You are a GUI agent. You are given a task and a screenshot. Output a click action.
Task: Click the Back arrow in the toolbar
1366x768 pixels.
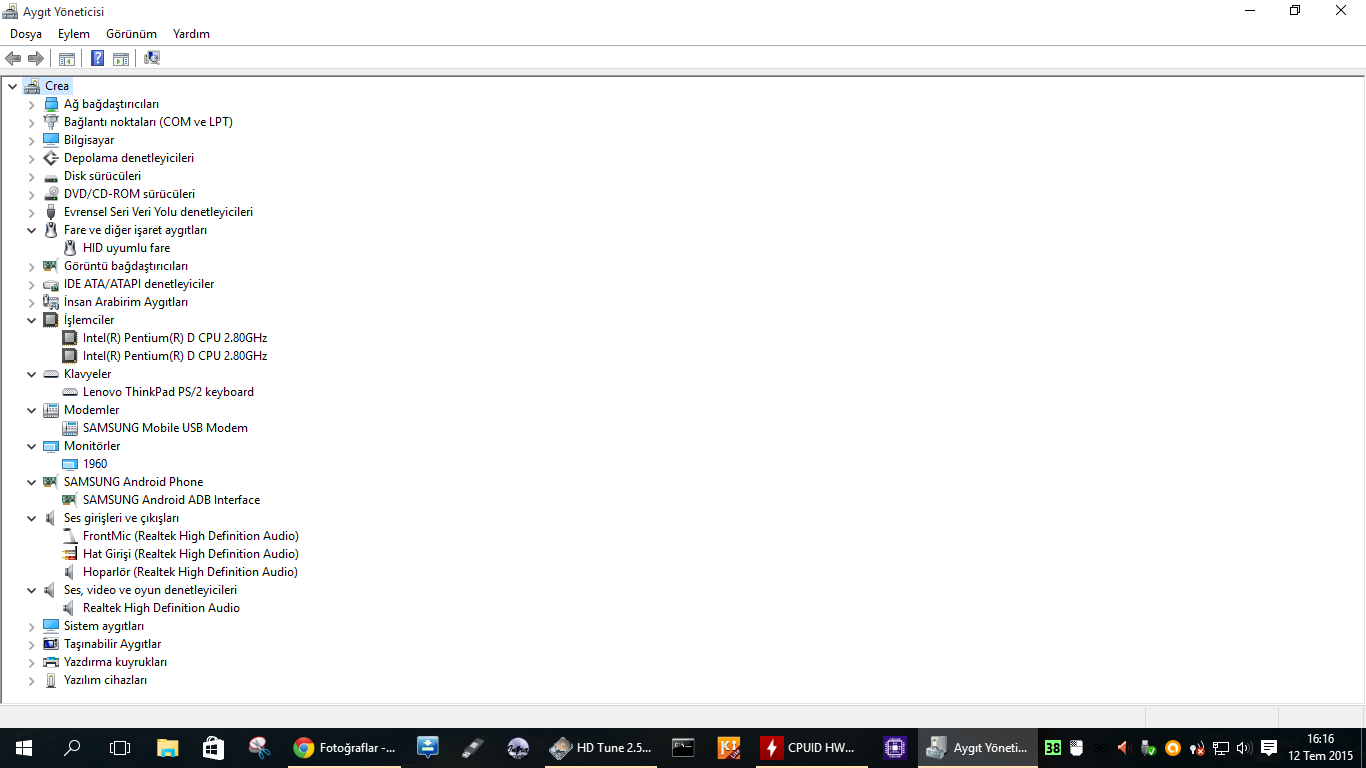click(13, 58)
